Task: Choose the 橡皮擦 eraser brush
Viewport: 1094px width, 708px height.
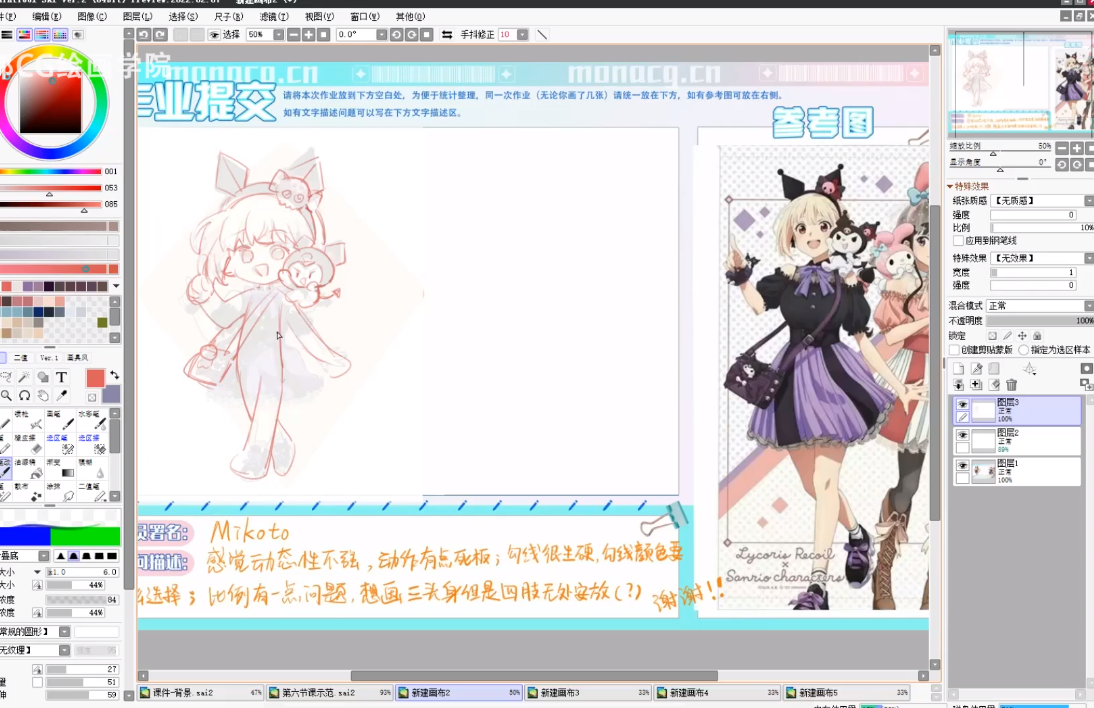Action: (29, 444)
